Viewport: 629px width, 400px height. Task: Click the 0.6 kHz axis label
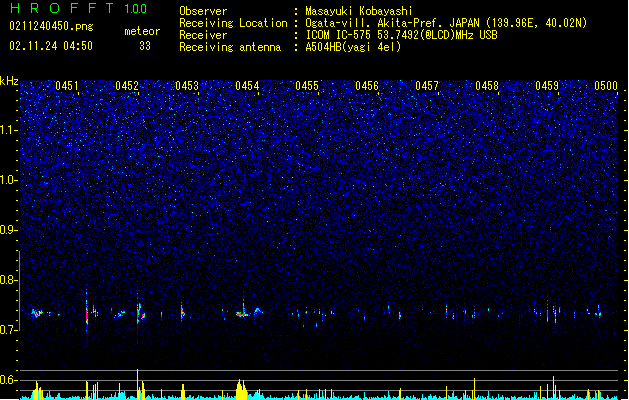(x=9, y=380)
